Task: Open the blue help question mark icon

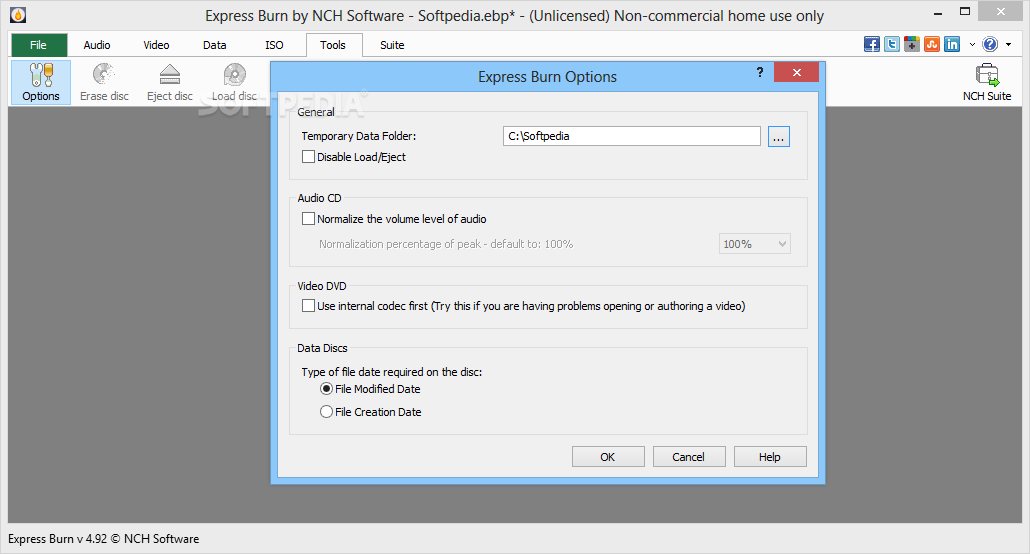Action: 990,44
